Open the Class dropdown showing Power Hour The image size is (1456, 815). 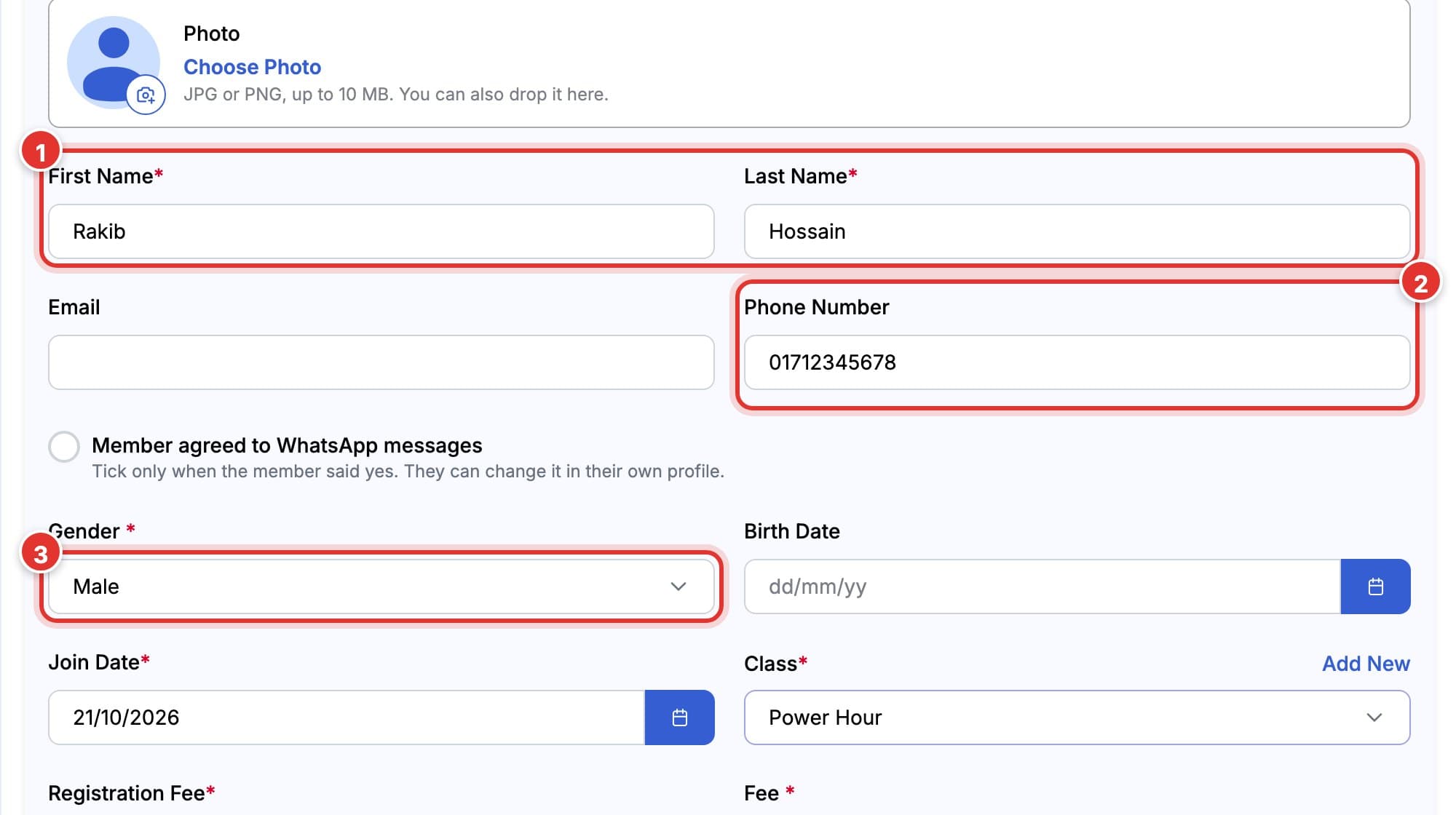[x=1077, y=717]
